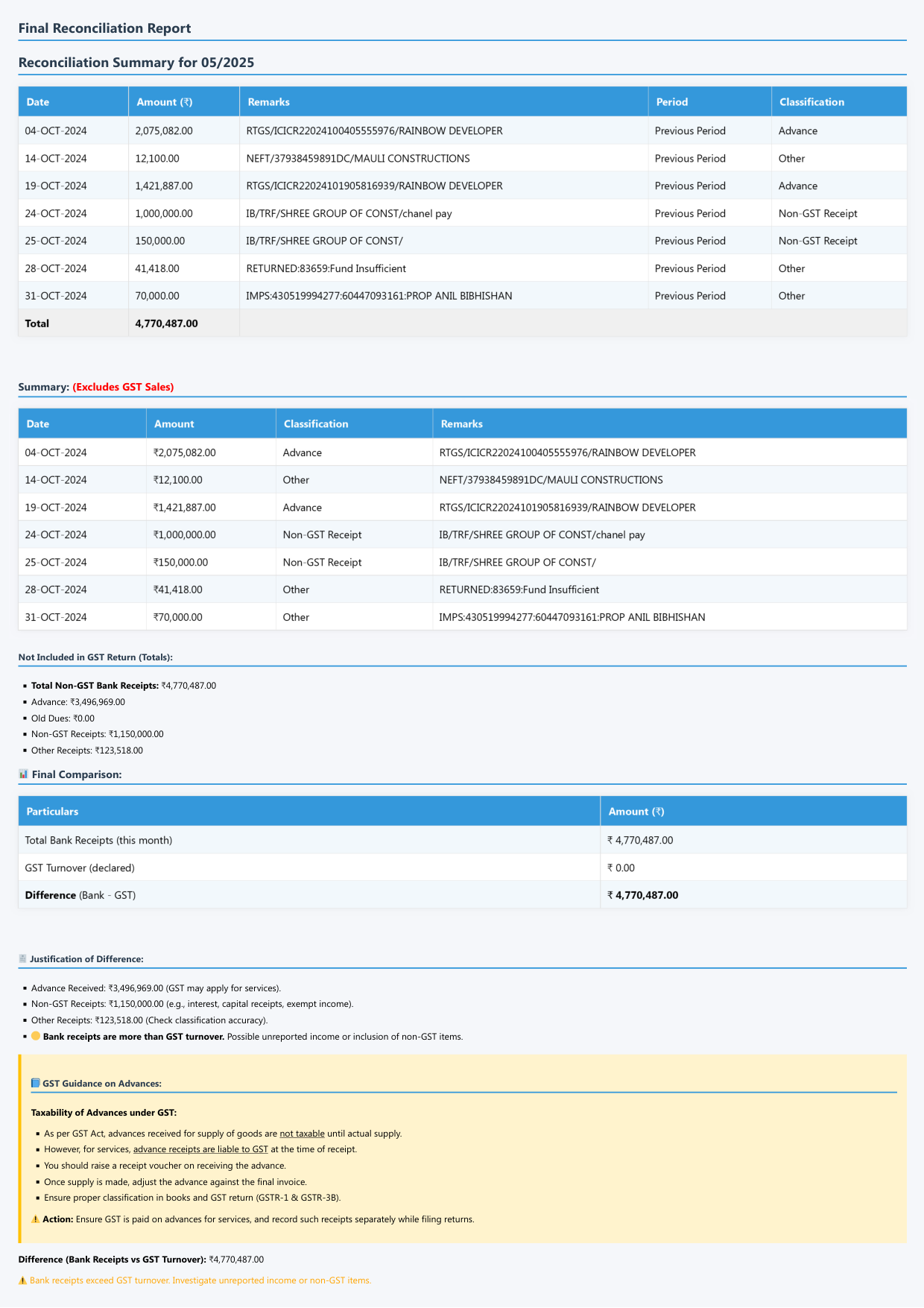
Task: Click warning icon before Bank receipts exceed GST turnover
Action: coord(22,1280)
